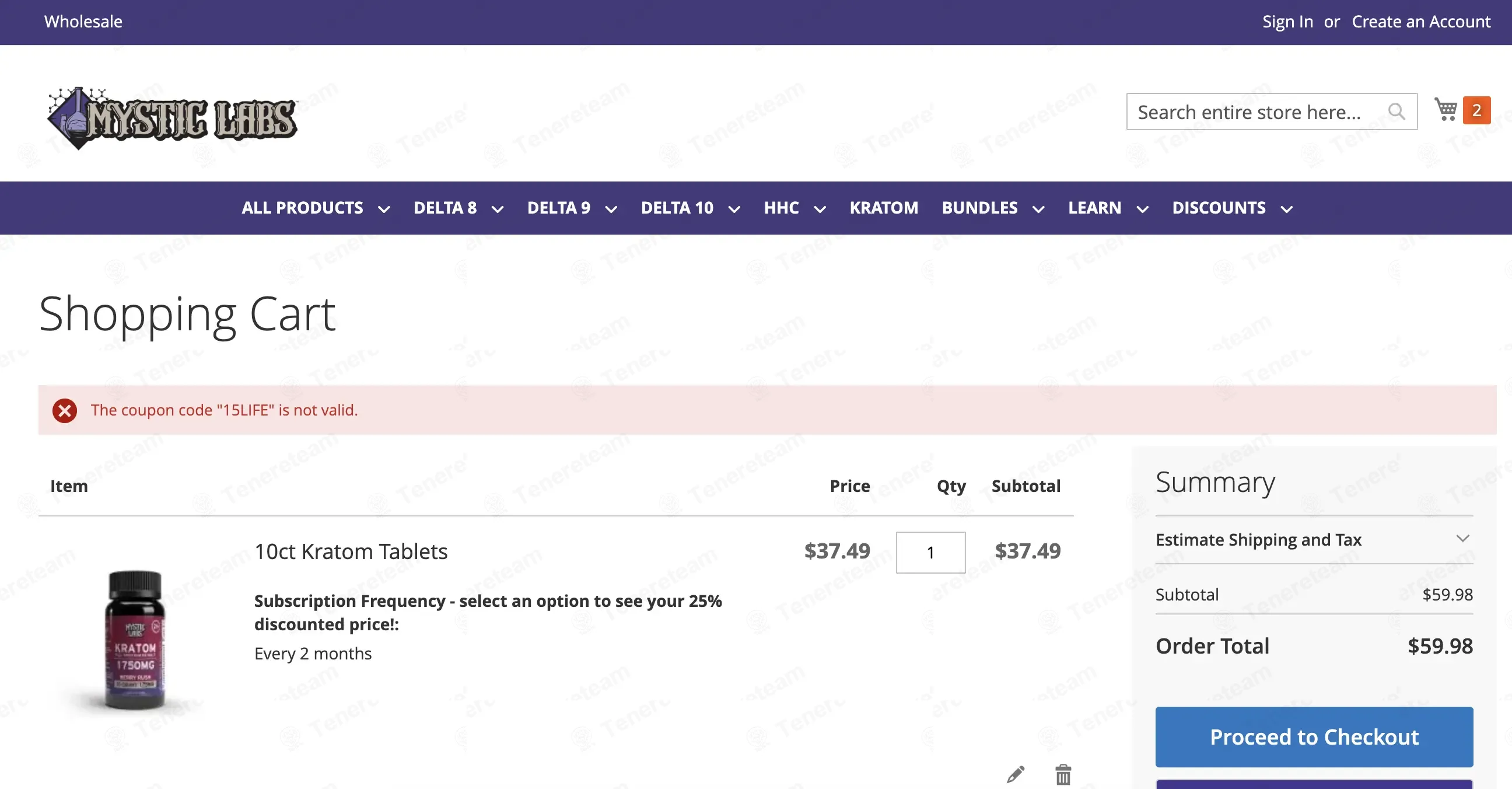Click the coupon code not valid message
Screen dimensions: 1512x789
tap(224, 410)
